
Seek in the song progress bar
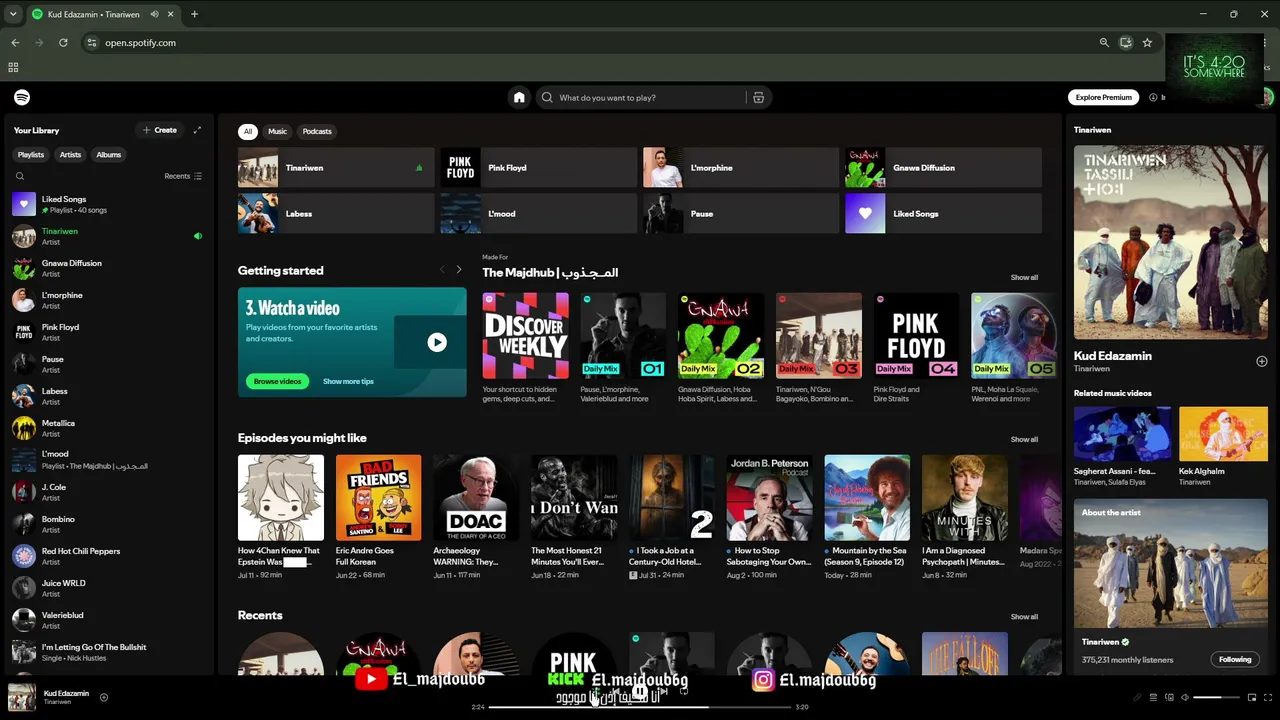coord(640,707)
